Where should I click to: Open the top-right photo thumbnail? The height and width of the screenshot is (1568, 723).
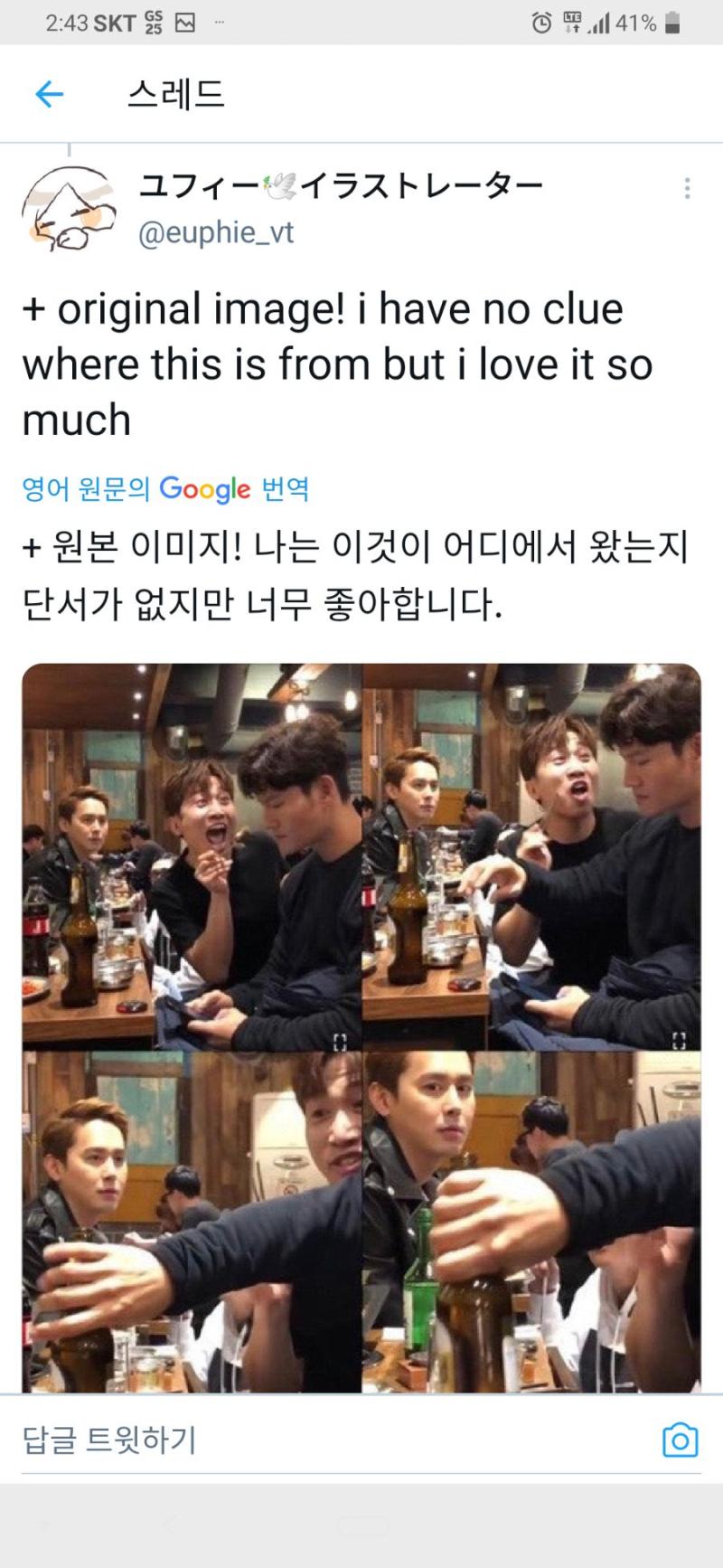coord(532,857)
